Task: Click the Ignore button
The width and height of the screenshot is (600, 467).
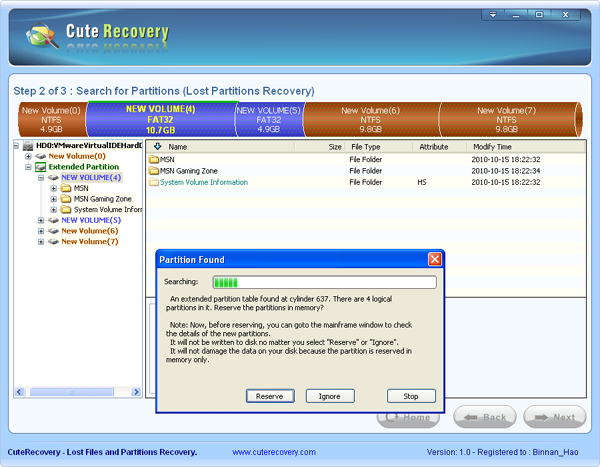Action: tap(330, 396)
